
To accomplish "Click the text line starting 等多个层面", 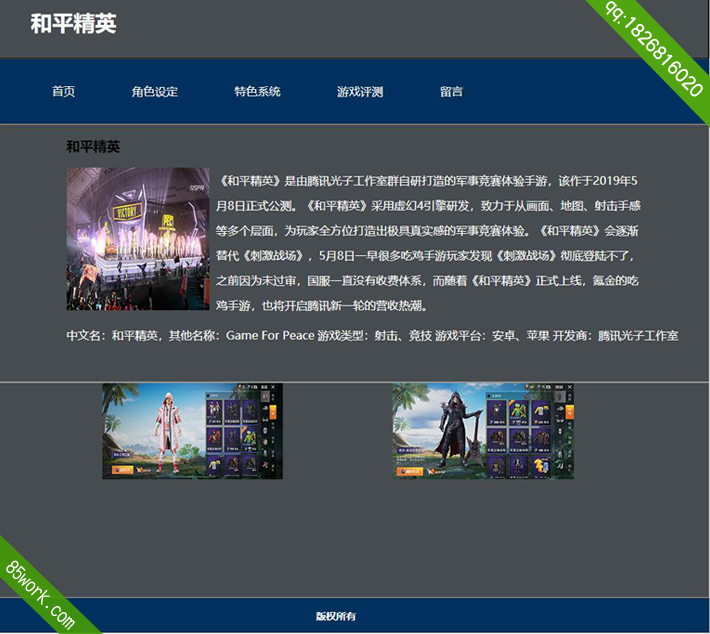I will click(x=427, y=231).
